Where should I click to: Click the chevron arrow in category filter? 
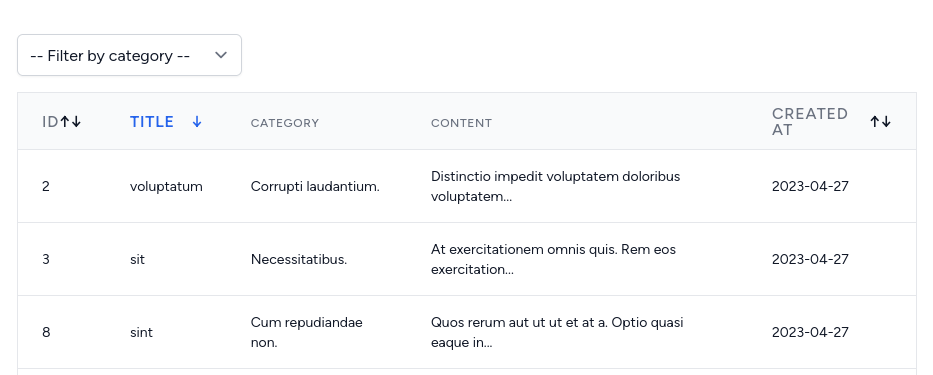pyautogui.click(x=221, y=55)
